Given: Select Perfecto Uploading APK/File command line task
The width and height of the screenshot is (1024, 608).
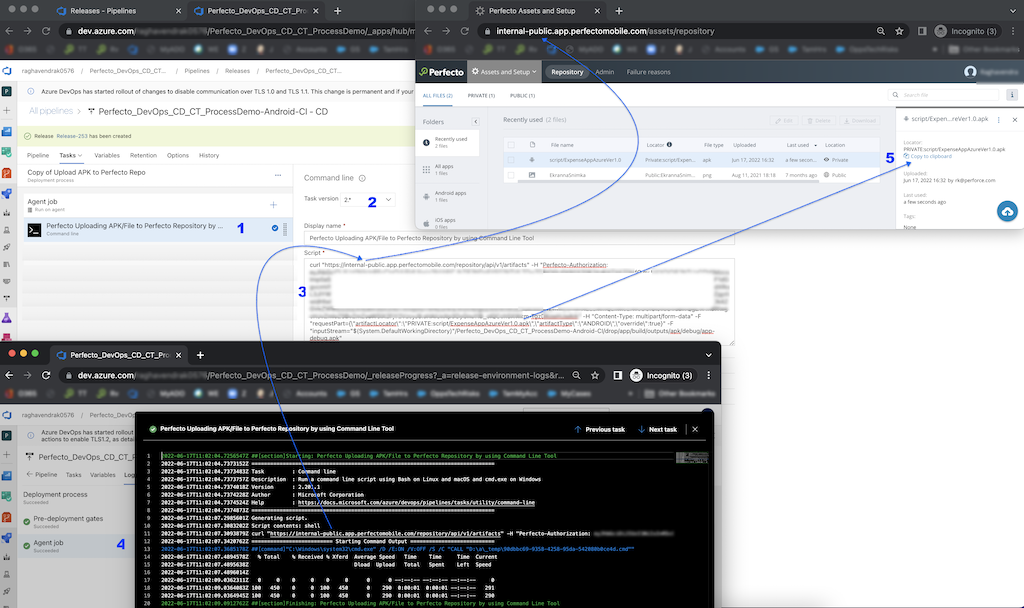Looking at the screenshot, I should pos(157,229).
